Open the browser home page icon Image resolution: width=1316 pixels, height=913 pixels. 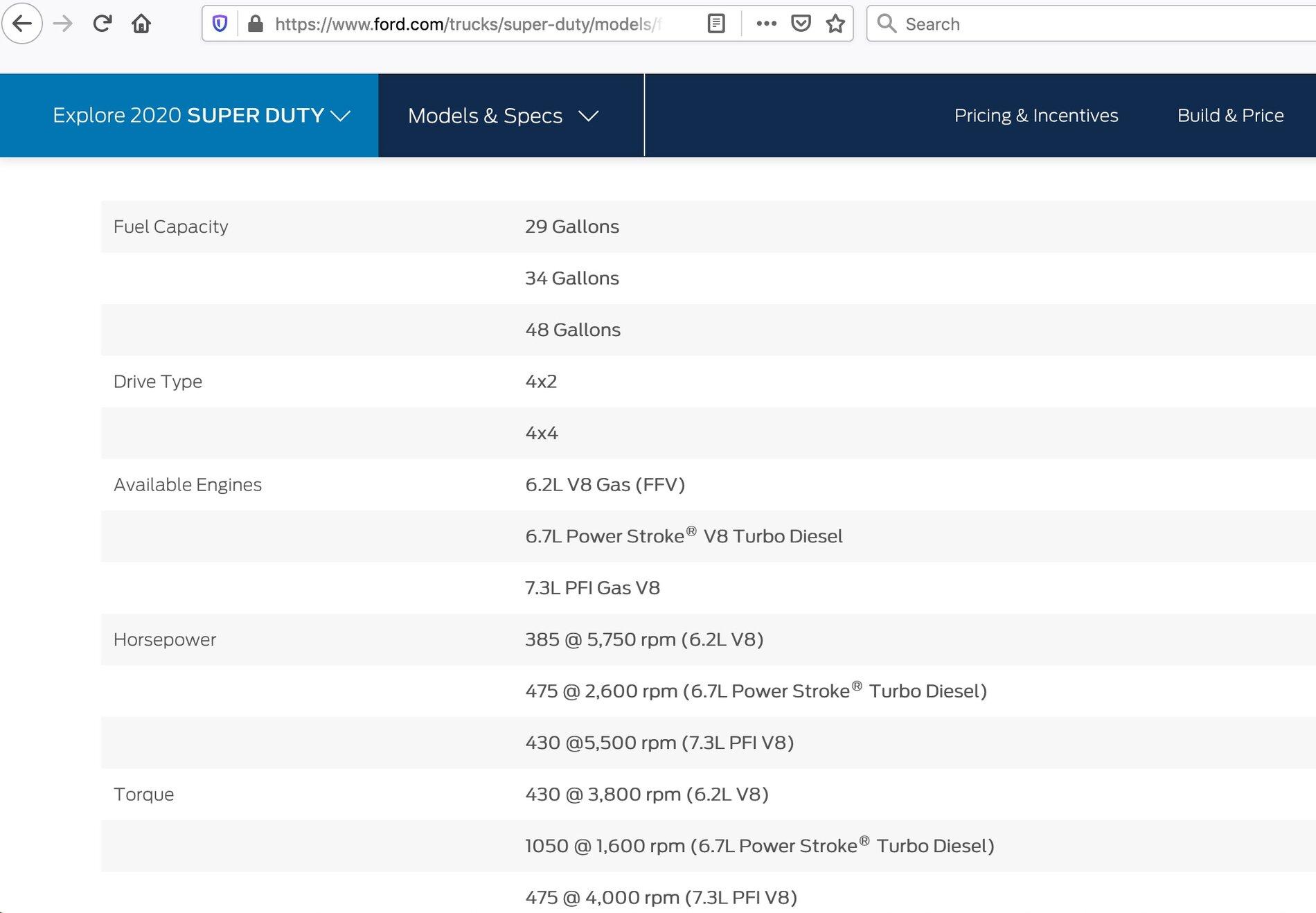pyautogui.click(x=141, y=24)
